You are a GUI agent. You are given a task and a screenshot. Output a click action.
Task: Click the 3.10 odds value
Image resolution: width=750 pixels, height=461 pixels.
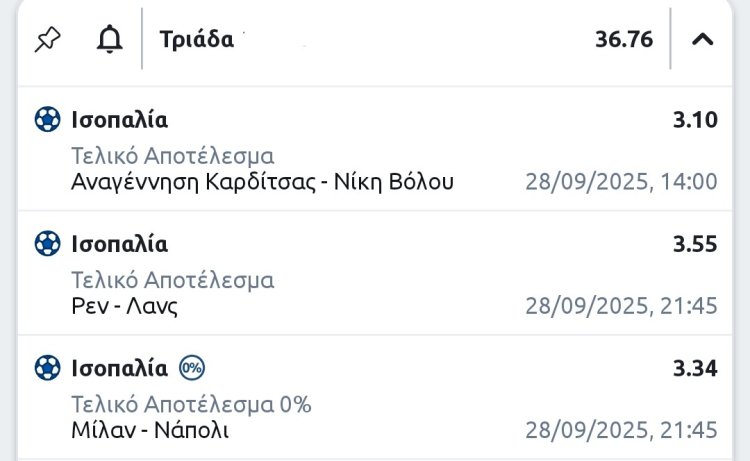(695, 121)
